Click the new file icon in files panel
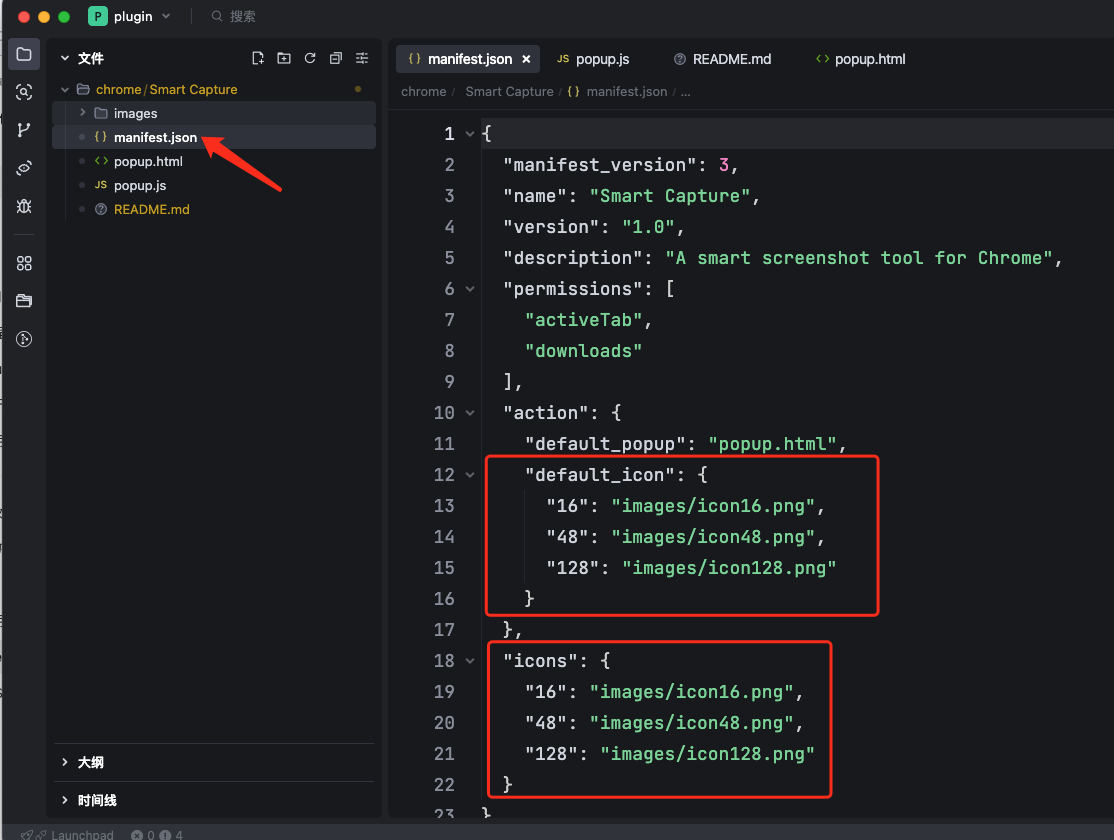Screen dimensions: 1114x840 coord(258,58)
